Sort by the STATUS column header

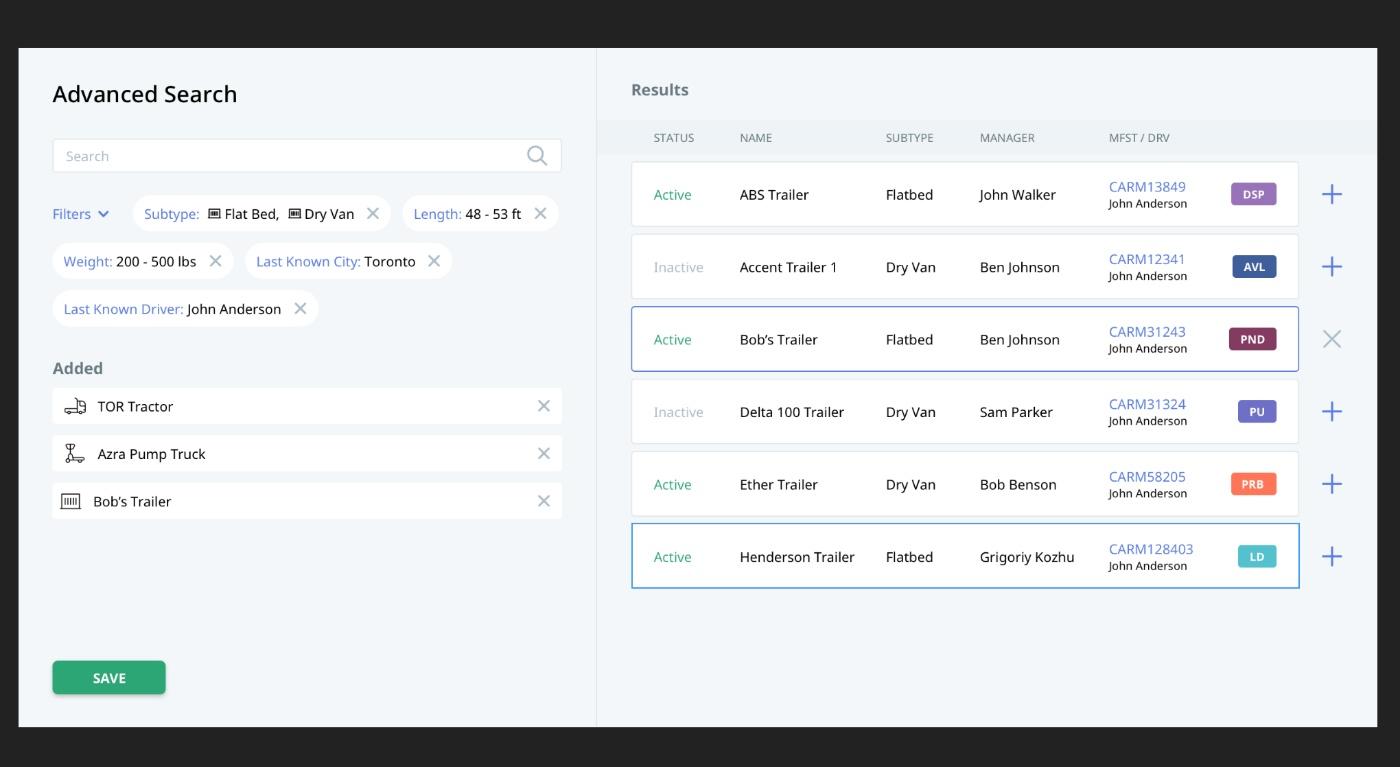(x=673, y=138)
